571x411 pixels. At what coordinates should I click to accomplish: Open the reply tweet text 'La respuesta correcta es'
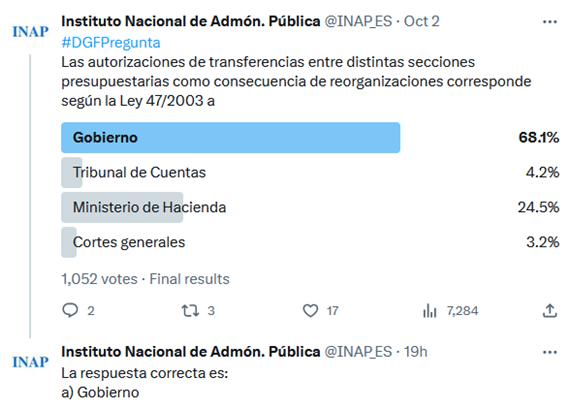pyautogui.click(x=145, y=373)
